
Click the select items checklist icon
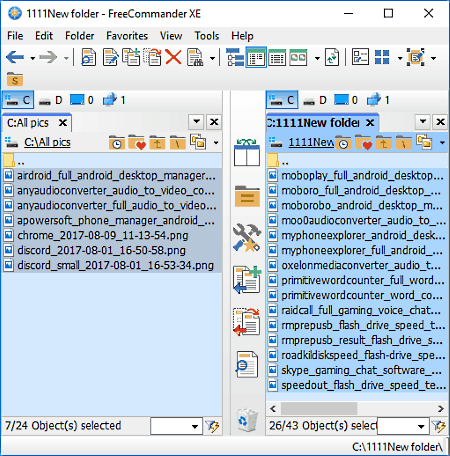click(x=360, y=57)
